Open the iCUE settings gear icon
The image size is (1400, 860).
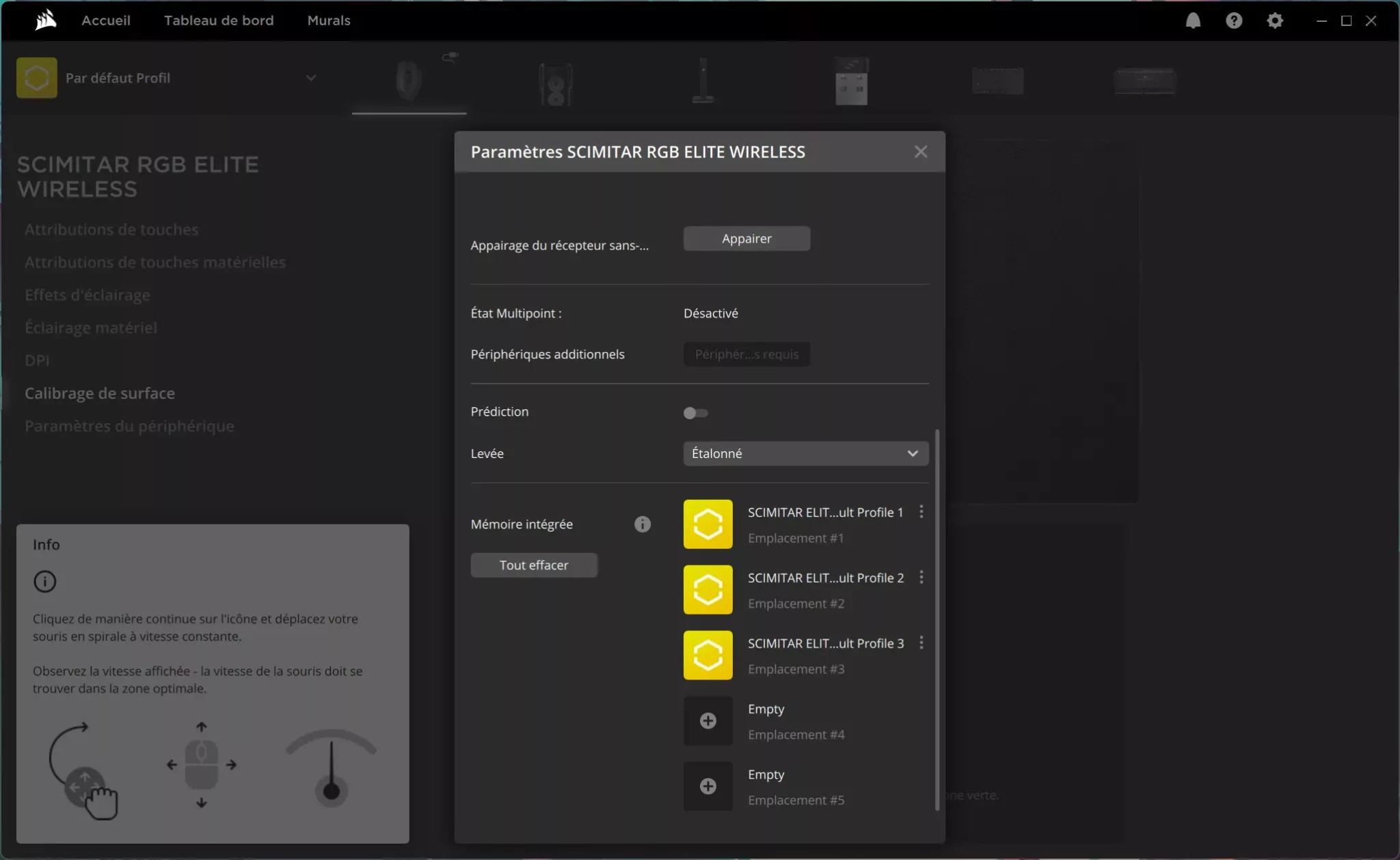pos(1274,21)
